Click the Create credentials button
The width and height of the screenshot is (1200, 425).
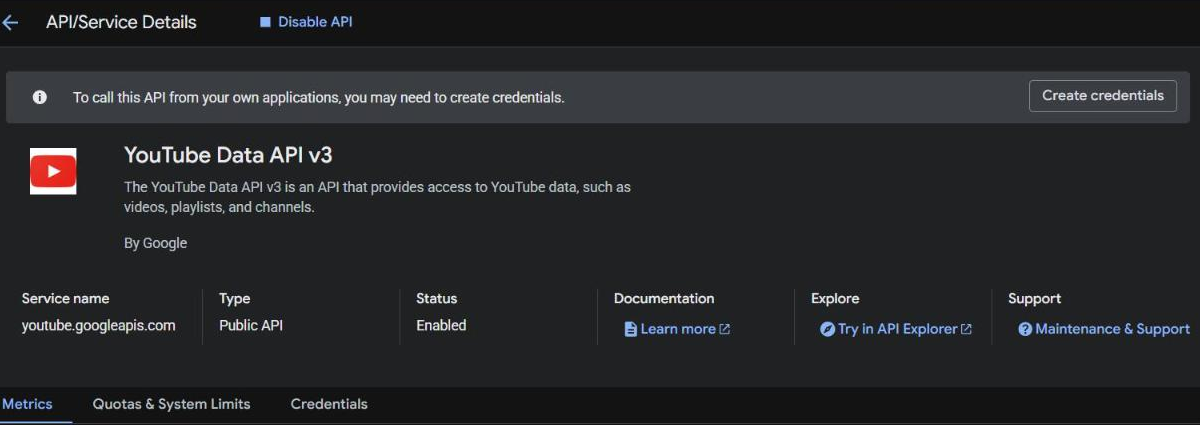(1103, 96)
